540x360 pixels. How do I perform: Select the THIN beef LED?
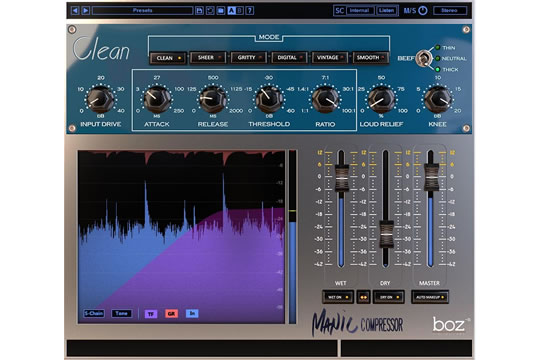[x=437, y=48]
